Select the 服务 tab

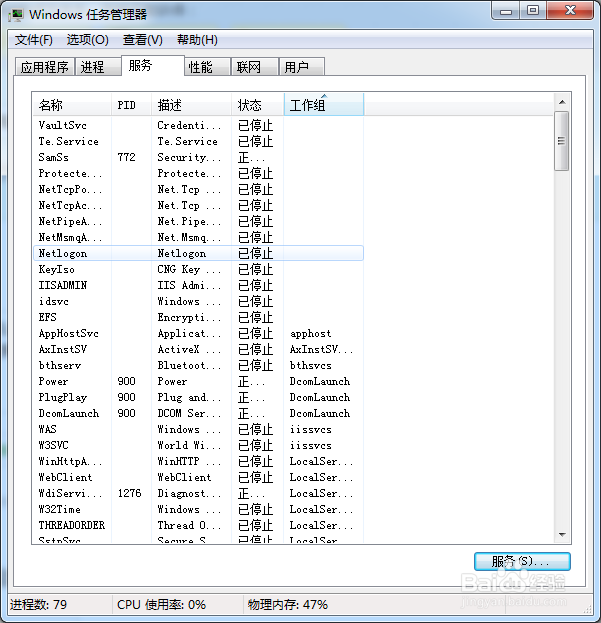pos(153,65)
